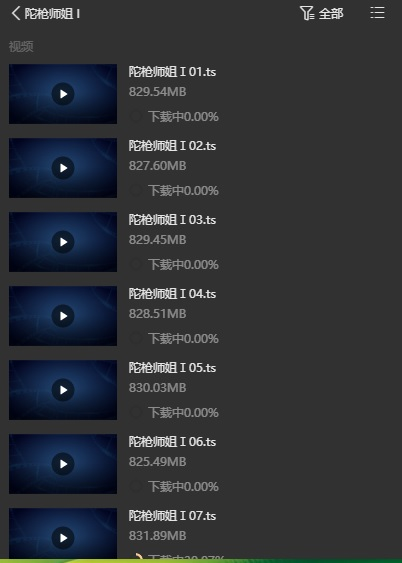Go back from 陀枪师姐 I folder

point(16,14)
